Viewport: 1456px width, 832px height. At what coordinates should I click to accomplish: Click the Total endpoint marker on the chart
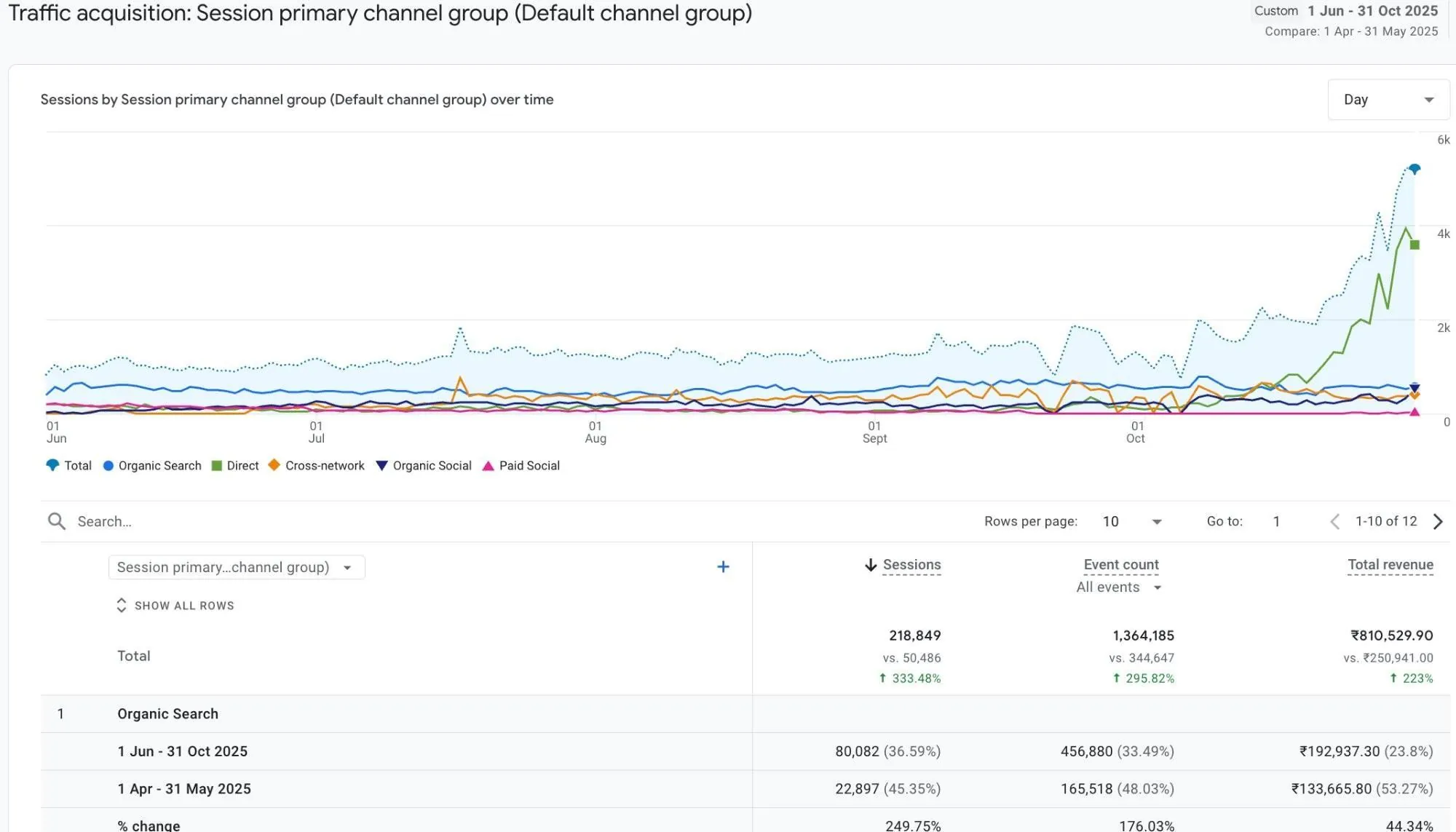tap(1415, 169)
